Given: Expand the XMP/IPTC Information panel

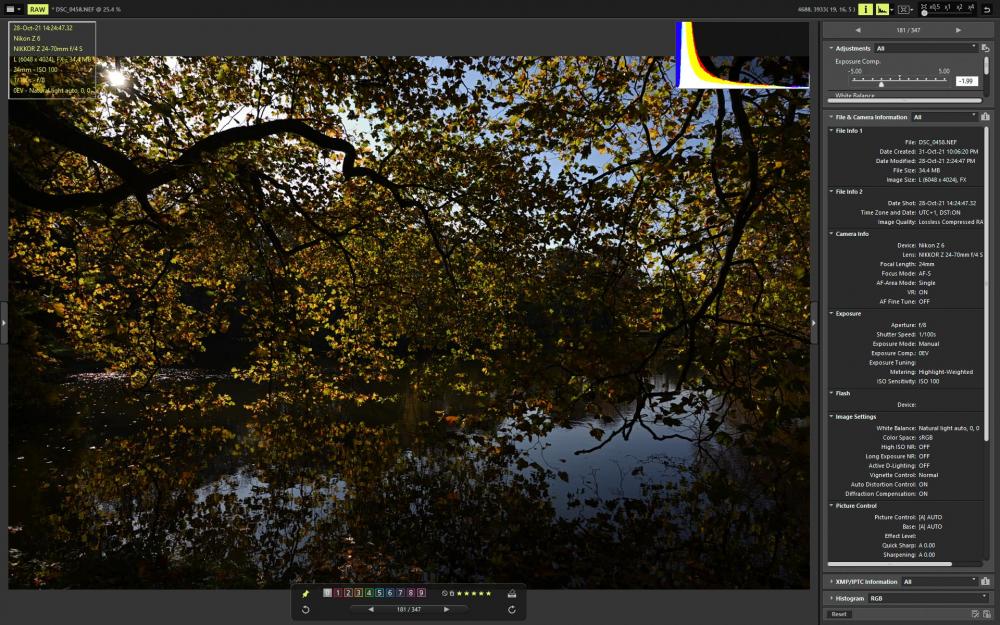Looking at the screenshot, I should [831, 582].
